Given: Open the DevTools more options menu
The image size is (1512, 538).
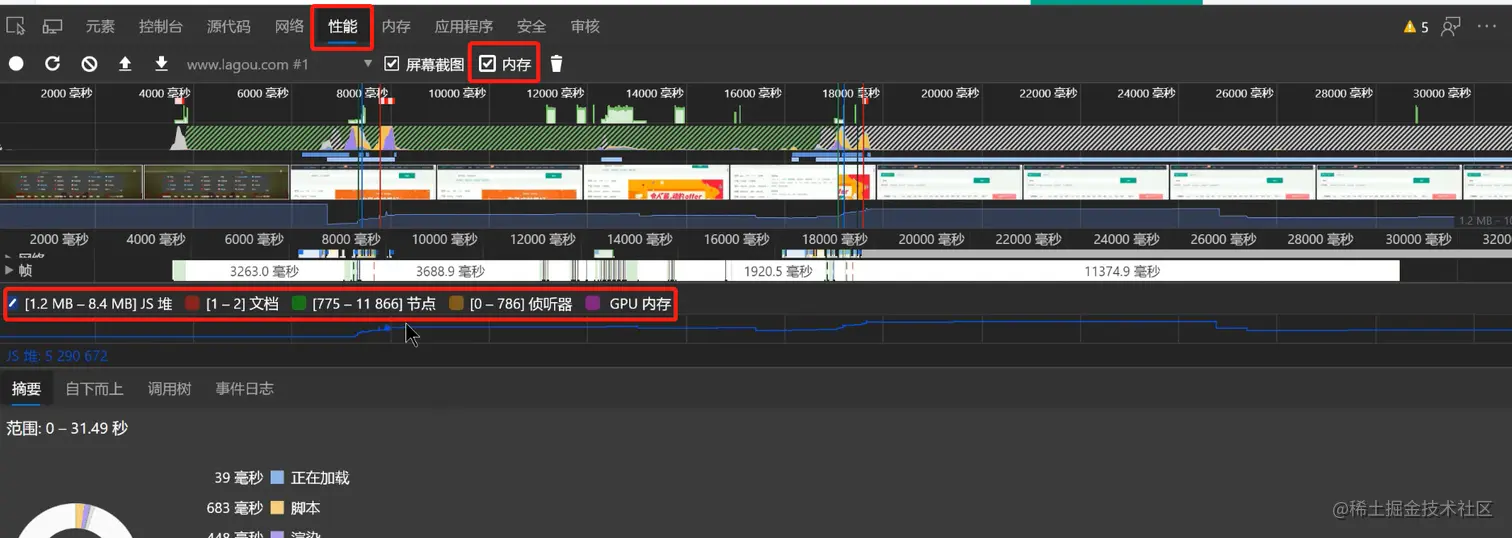Looking at the screenshot, I should click(1486, 27).
